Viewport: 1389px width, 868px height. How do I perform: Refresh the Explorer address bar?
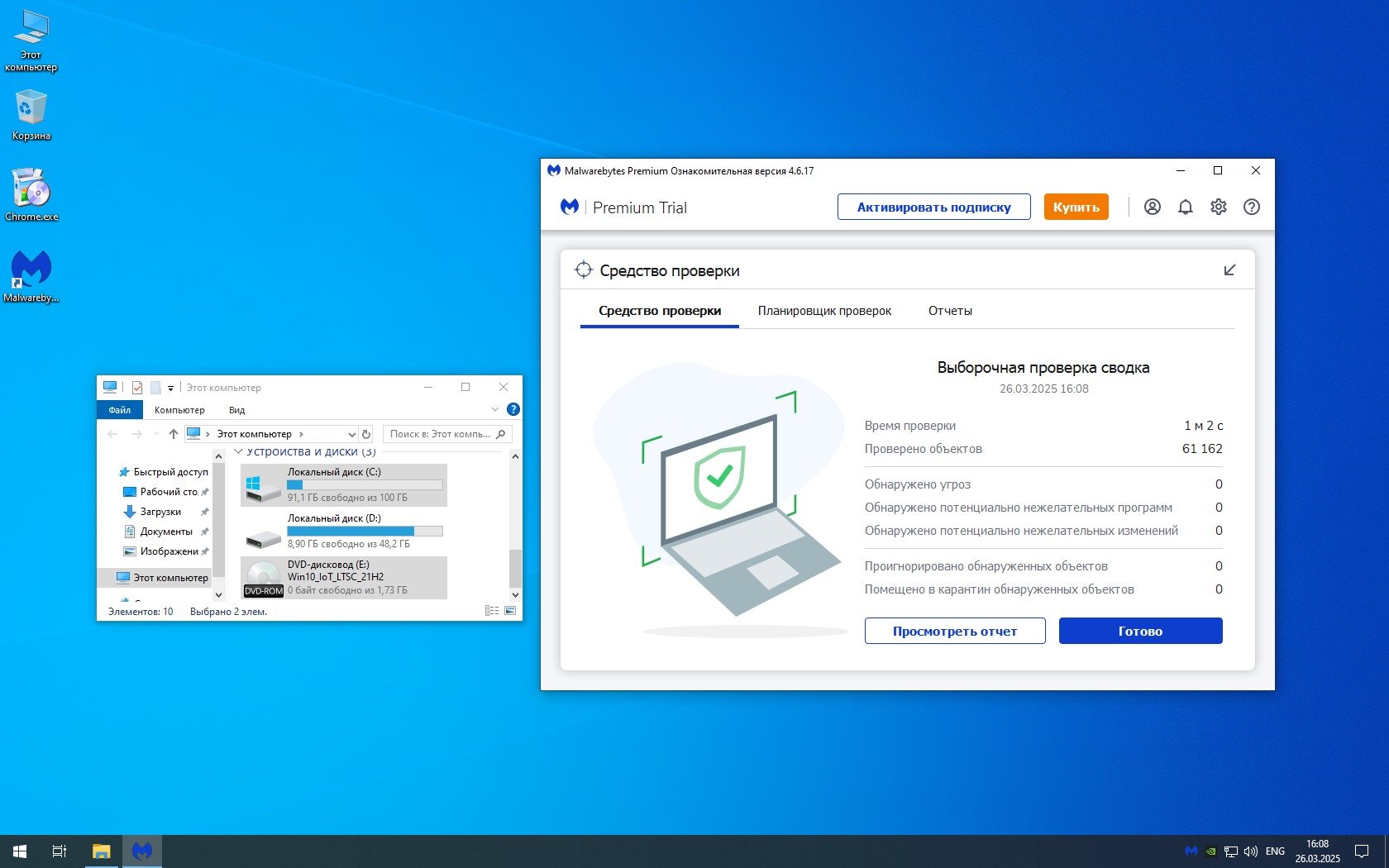click(x=366, y=433)
